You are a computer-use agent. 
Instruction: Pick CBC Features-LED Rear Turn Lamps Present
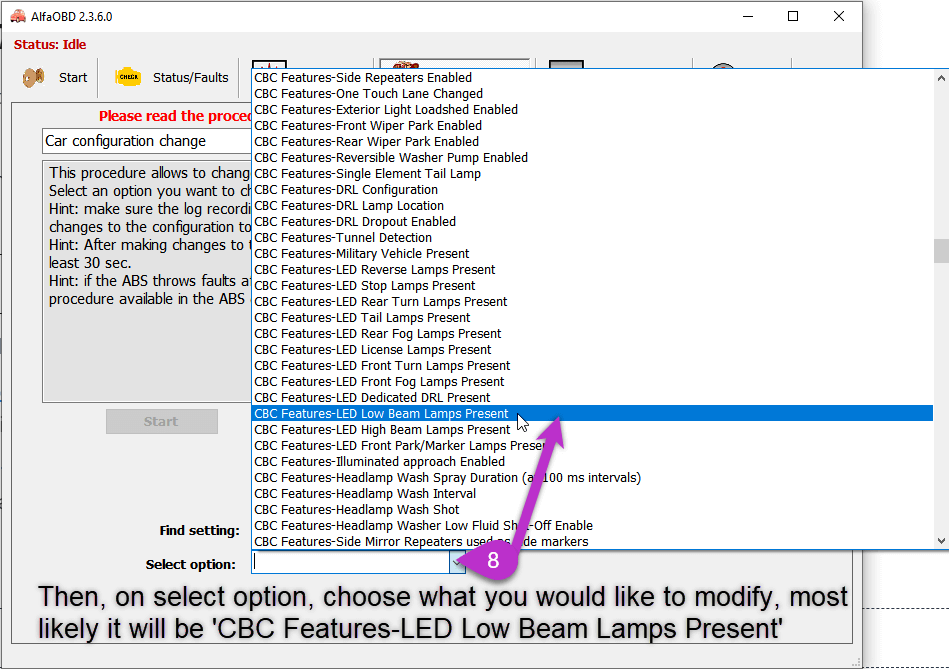[x=592, y=302]
